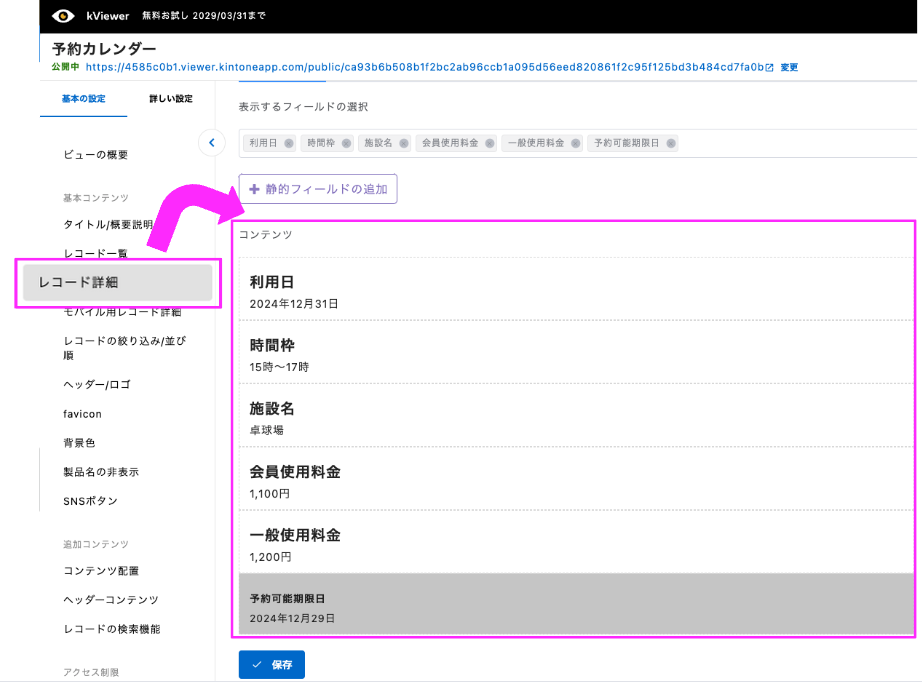Screen dimensions: 922x682
Task: Click the 追加コンテンツ sidebar heading
Action: click(96, 544)
